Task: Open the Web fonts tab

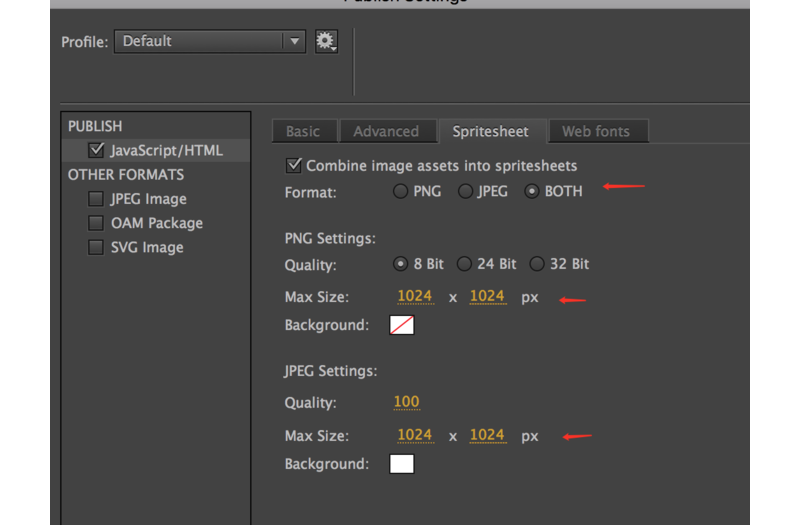Action: click(597, 131)
